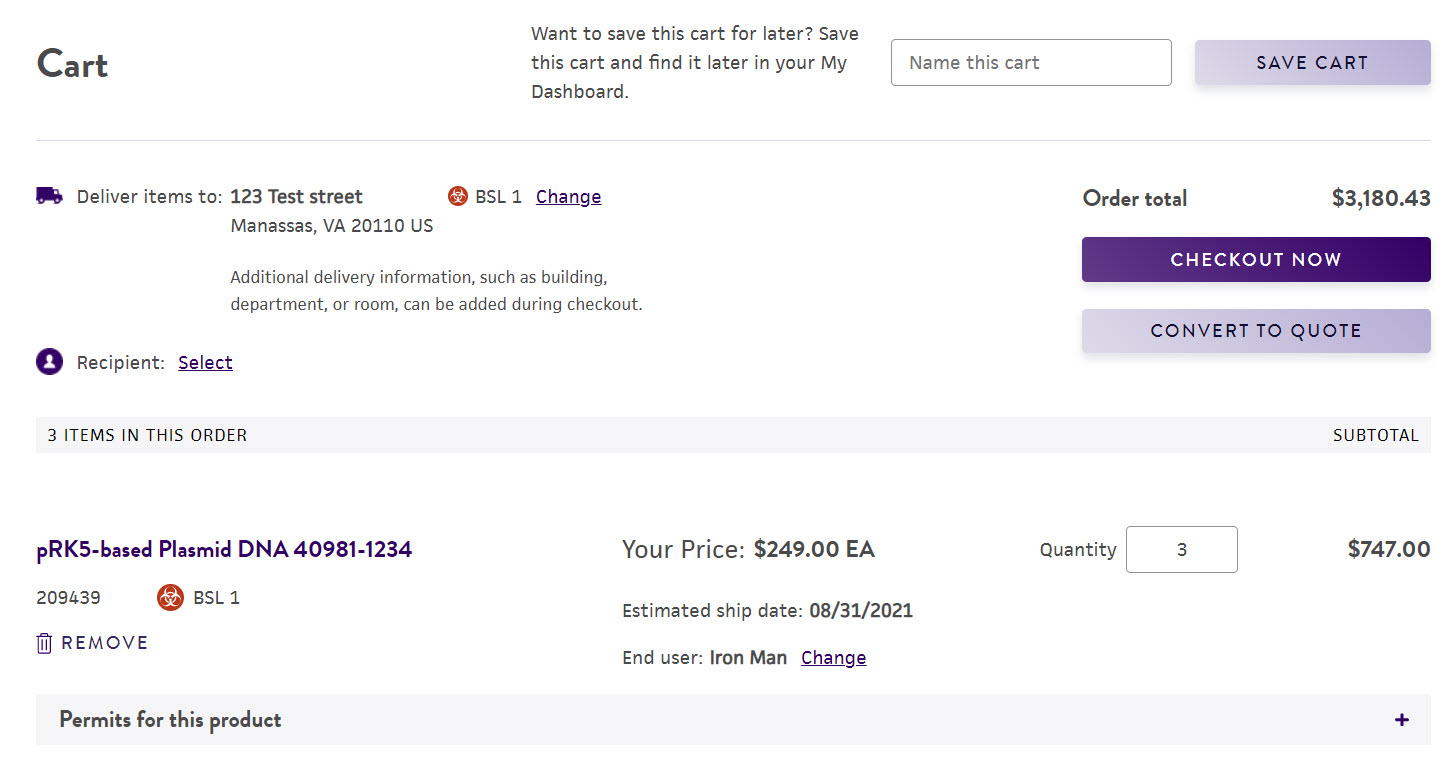Screen dimensions: 1453x766
Task: Click the biohazard icon beside product 209439
Action: [171, 598]
